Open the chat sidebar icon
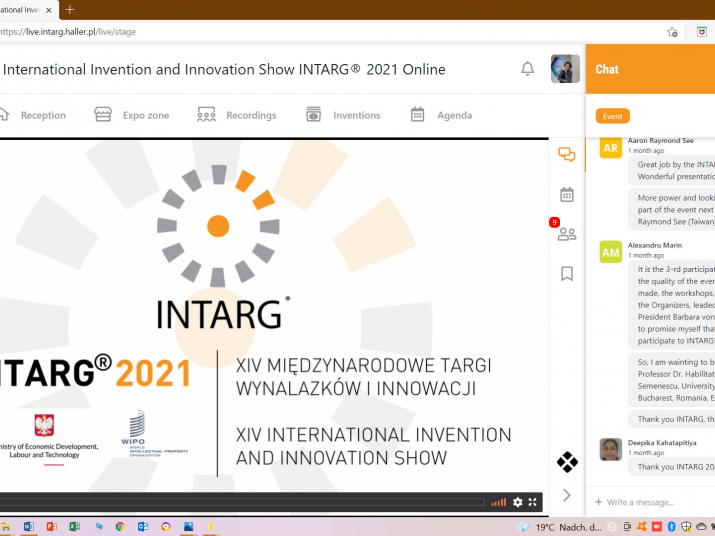The image size is (715, 536). point(567,155)
